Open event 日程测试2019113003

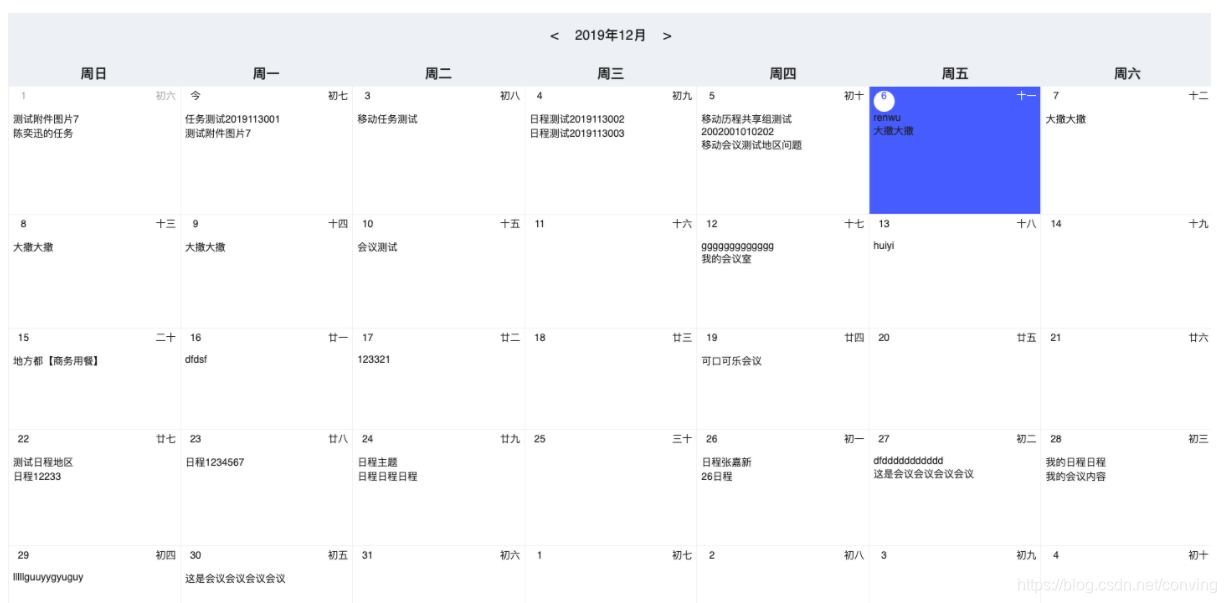pos(577,133)
